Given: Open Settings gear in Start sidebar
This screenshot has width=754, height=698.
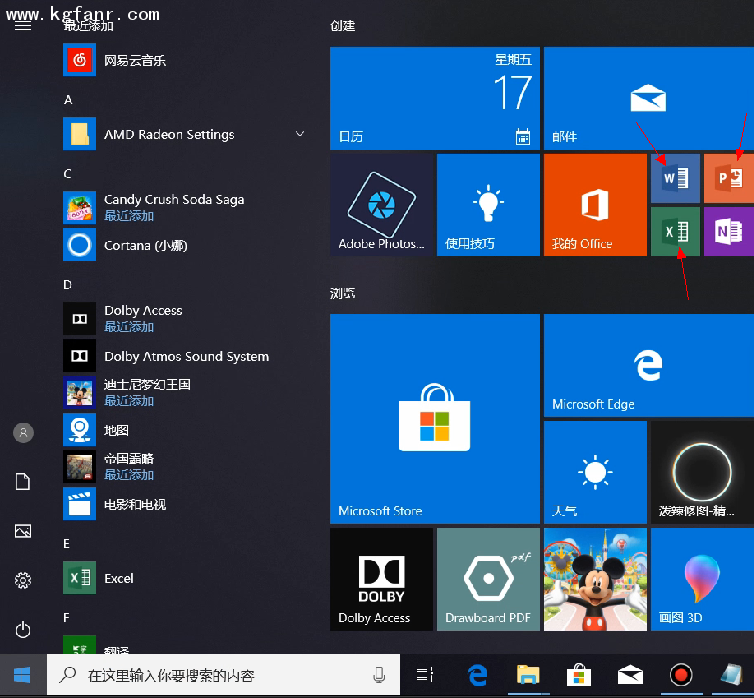Looking at the screenshot, I should [x=23, y=580].
